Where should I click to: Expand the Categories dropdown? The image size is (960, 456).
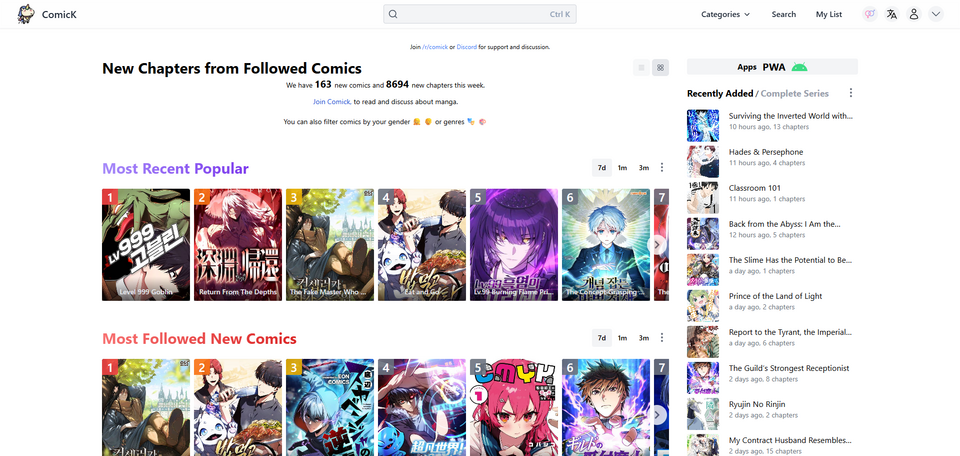click(726, 14)
